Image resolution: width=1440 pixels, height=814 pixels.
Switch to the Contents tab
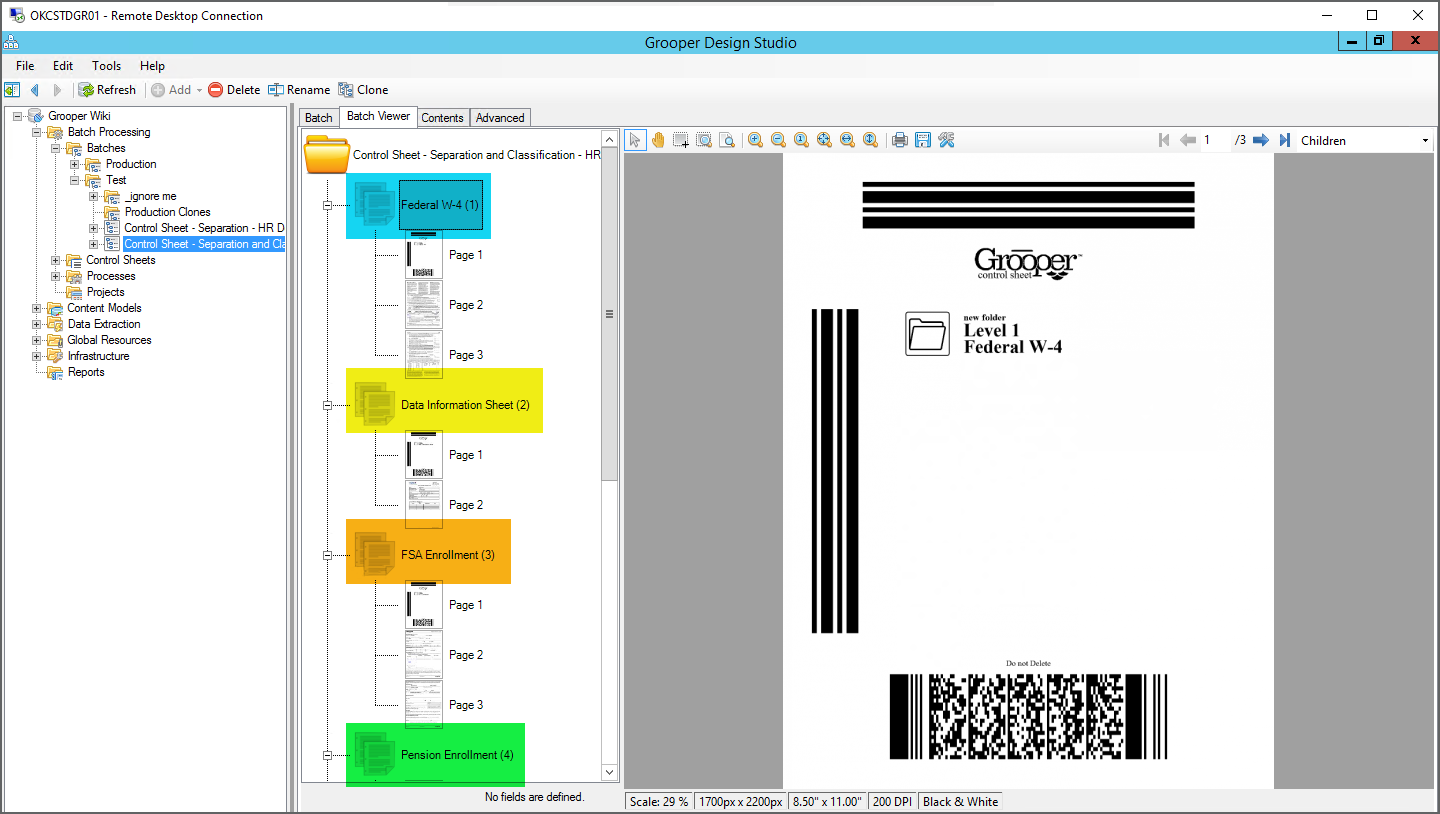pyautogui.click(x=442, y=118)
